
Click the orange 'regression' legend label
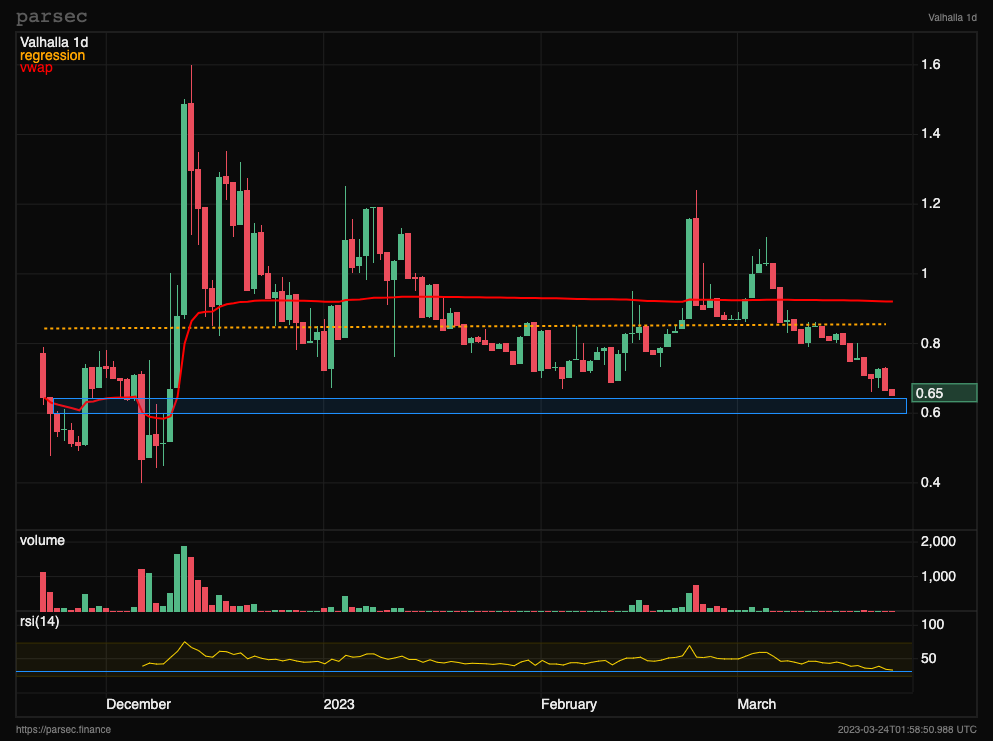52,55
